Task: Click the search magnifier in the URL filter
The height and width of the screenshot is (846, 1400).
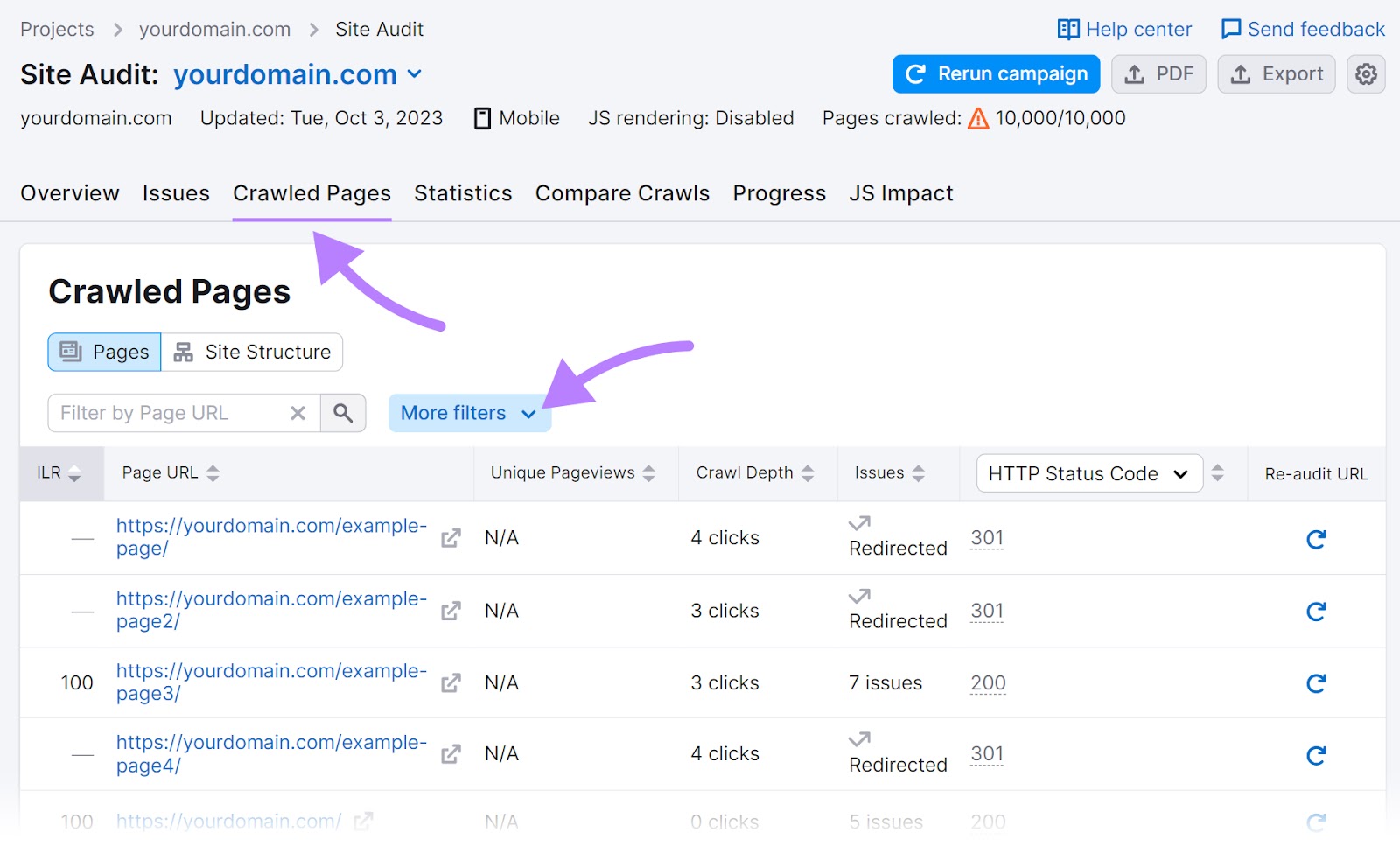Action: pyautogui.click(x=343, y=413)
